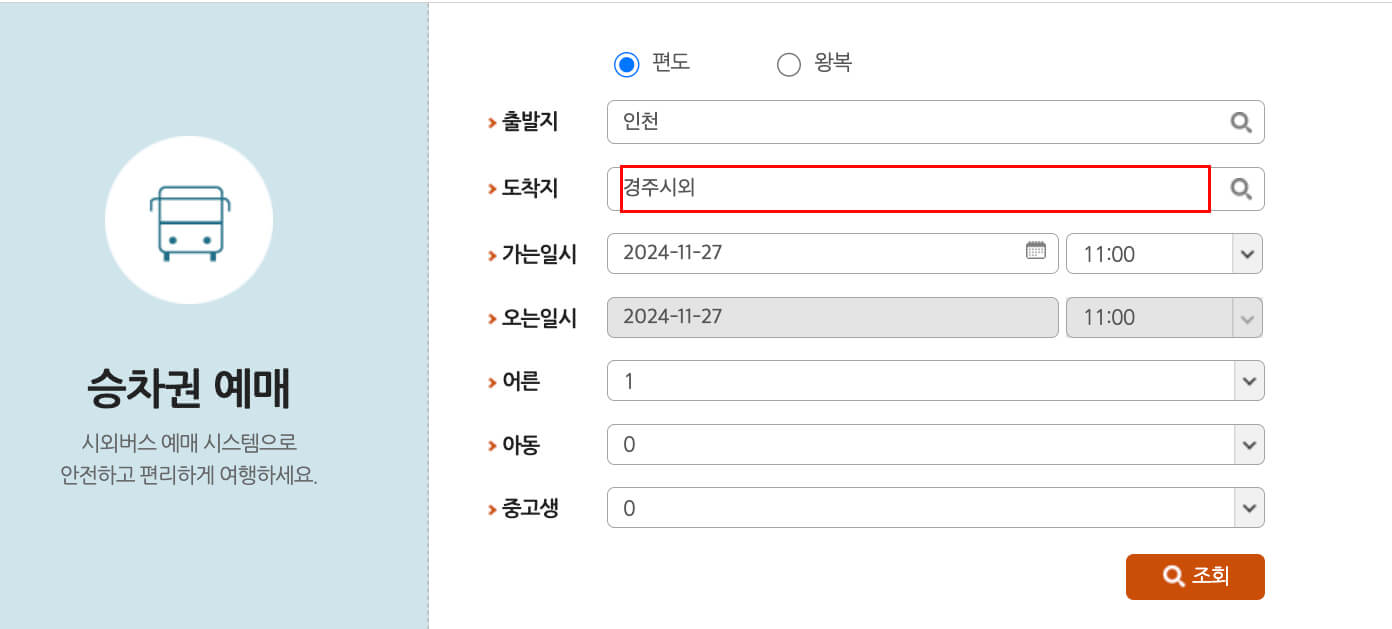Viewport: 1392px width, 629px height.
Task: Expand the 아동 child count dropdown
Action: coord(1247,444)
